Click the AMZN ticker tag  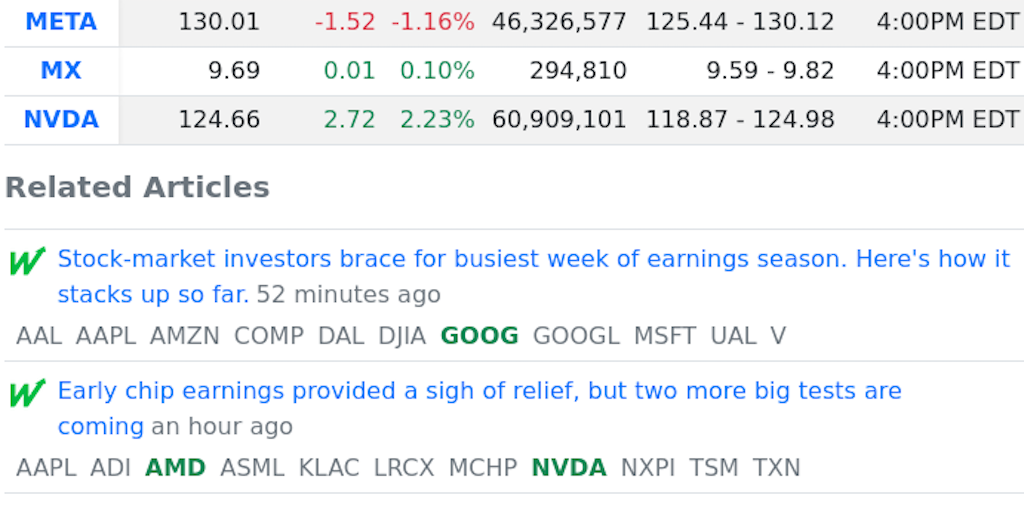185,336
